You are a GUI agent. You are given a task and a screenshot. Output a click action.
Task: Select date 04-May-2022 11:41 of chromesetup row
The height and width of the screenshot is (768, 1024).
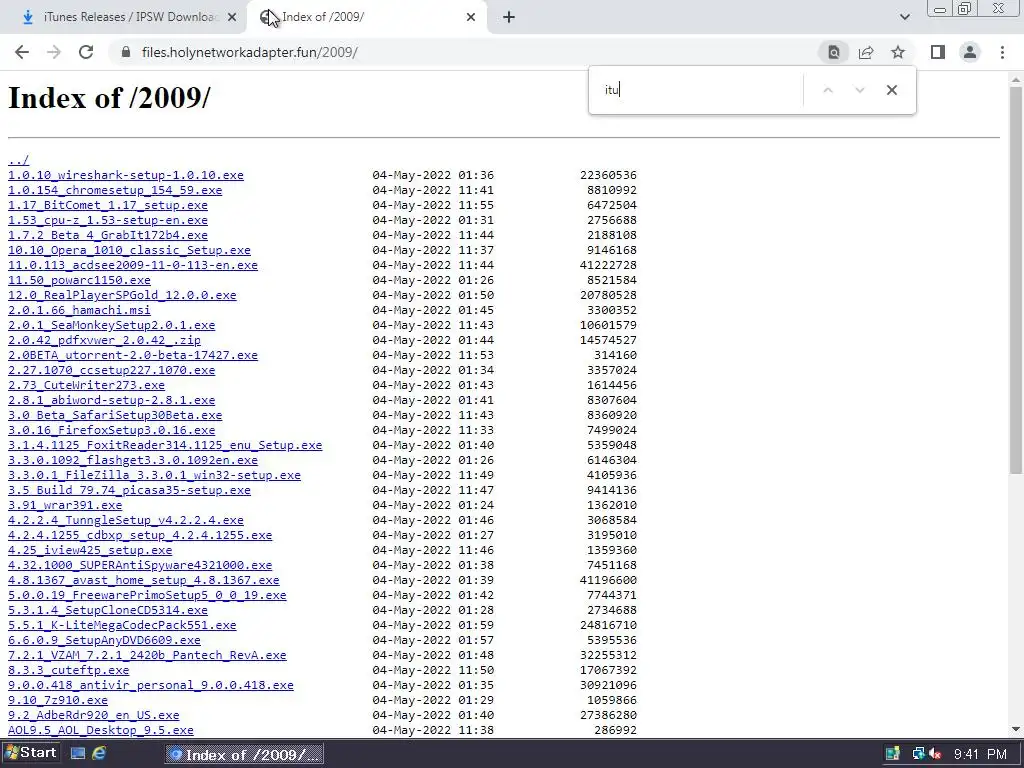(x=433, y=190)
